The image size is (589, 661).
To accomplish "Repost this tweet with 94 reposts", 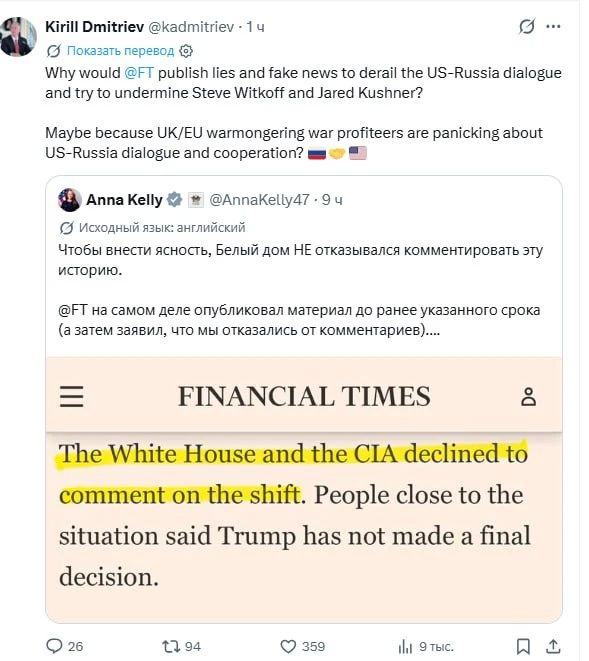I will coord(181,646).
